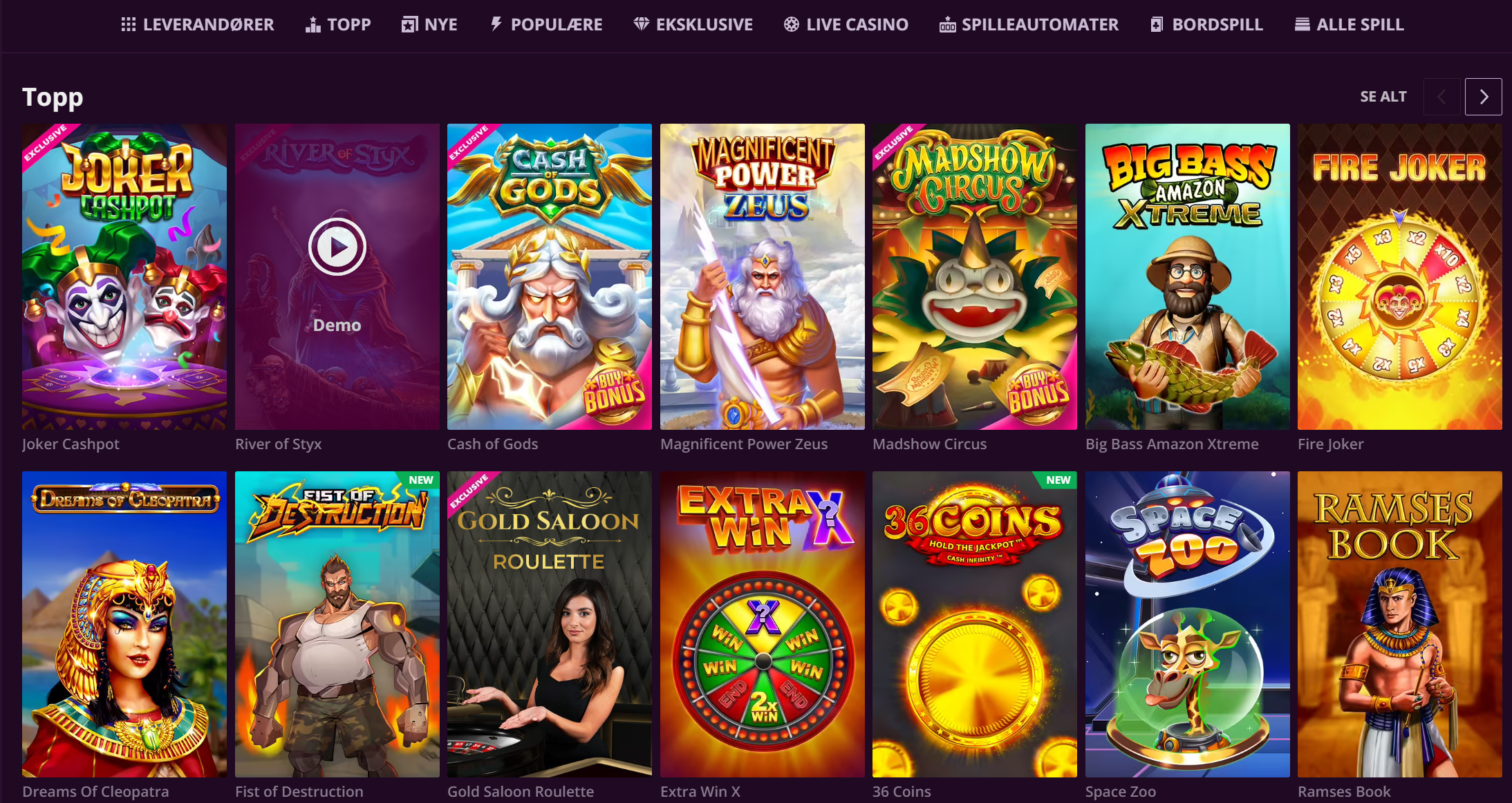The image size is (1512, 803).
Task: Click the diamond icon beside Eksklusive
Action: point(641,25)
